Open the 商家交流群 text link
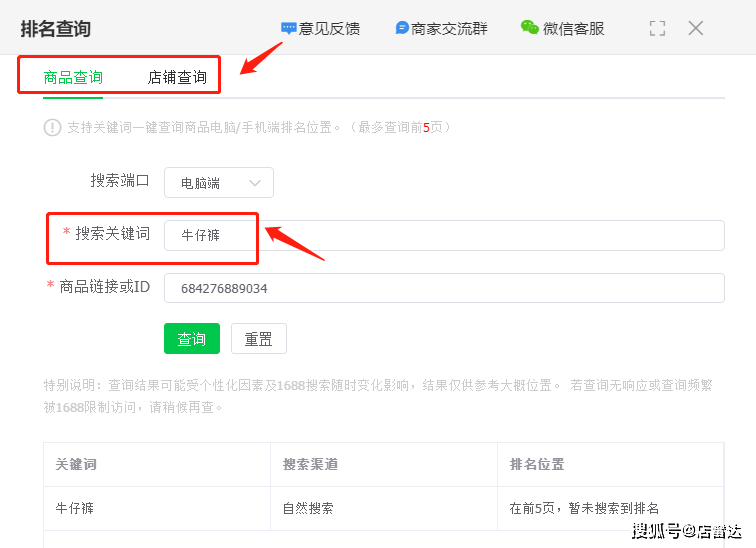 coord(449,28)
